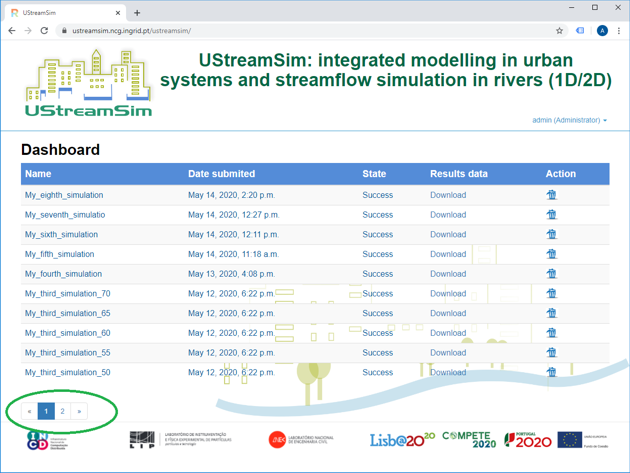Open Chrome three-dot menu

pos(619,31)
